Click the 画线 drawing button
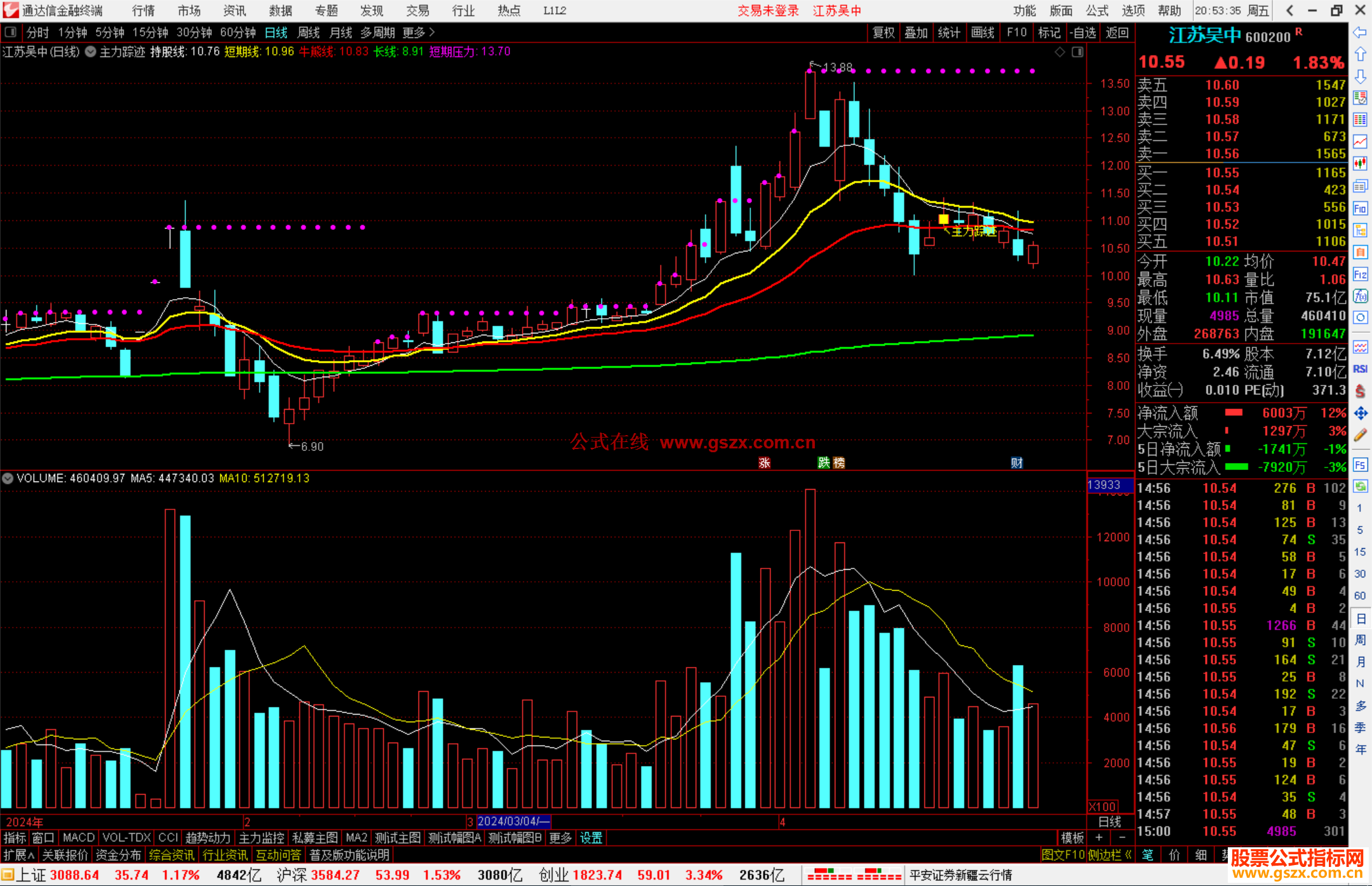The image size is (1372, 886). [x=983, y=32]
